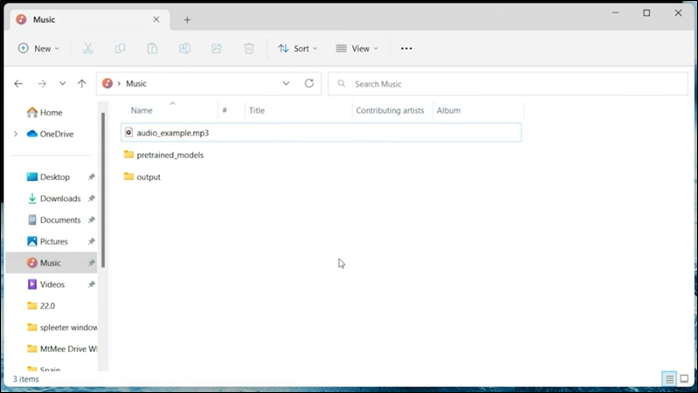Screen dimensions: 698x393
Task: Open the spleeter windows folder in sidebar
Action: click(62, 328)
